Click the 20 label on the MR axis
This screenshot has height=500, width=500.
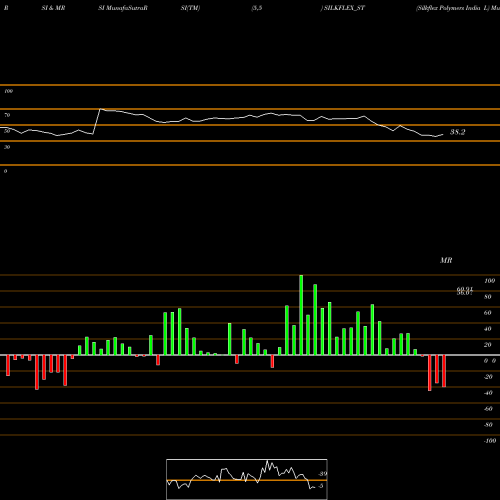[488, 345]
